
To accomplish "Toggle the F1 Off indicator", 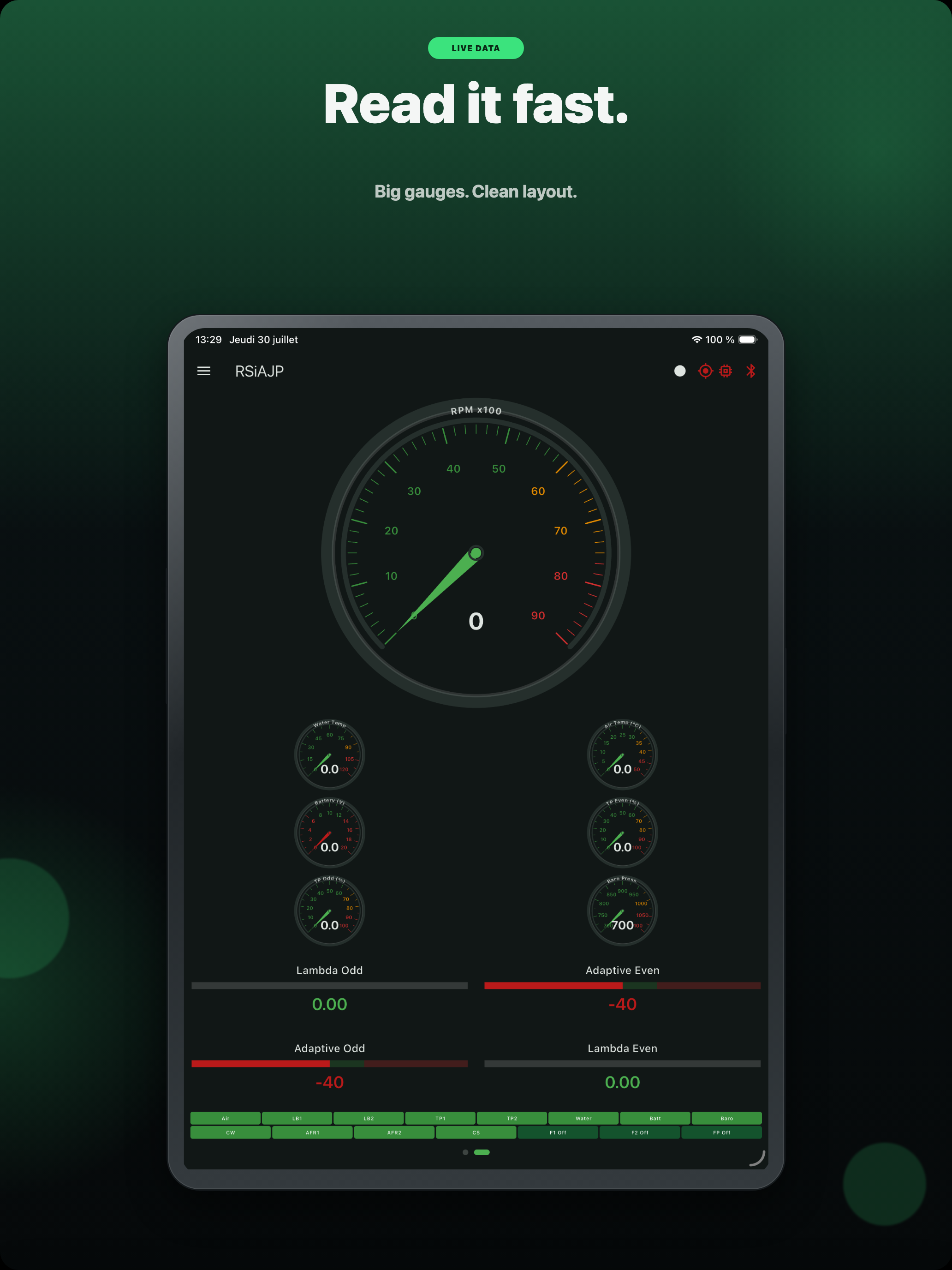I will (x=558, y=1132).
